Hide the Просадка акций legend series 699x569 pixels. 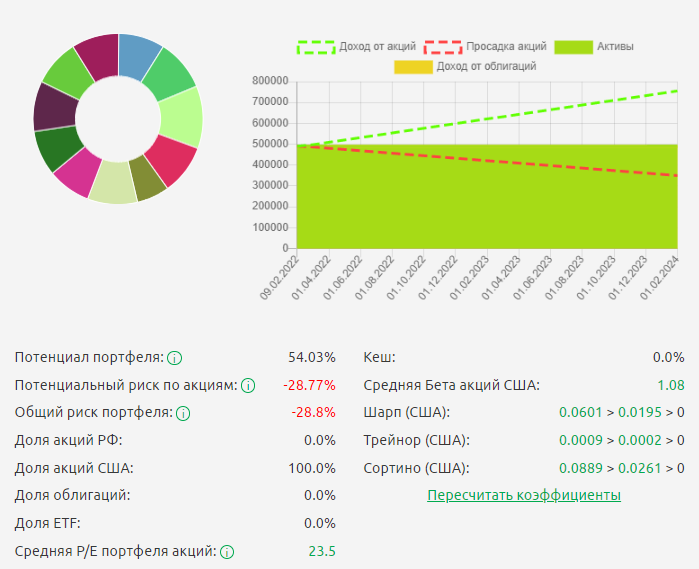tap(485, 46)
